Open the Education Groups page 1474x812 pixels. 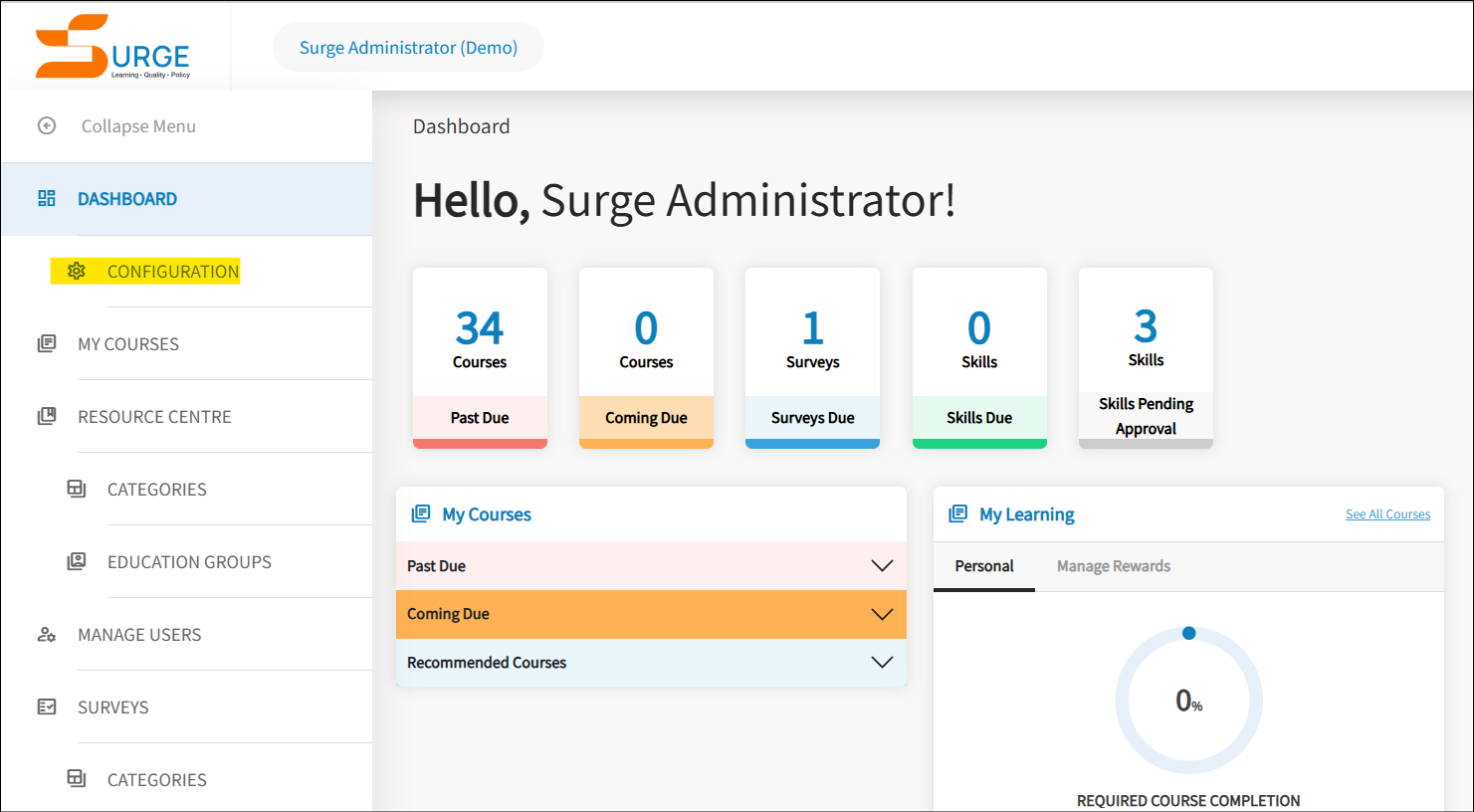point(189,561)
